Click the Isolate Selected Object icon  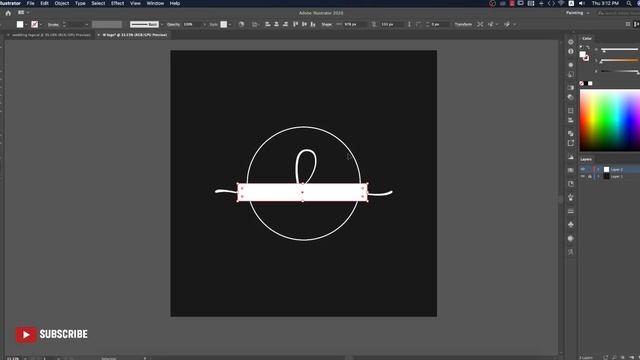480,24
